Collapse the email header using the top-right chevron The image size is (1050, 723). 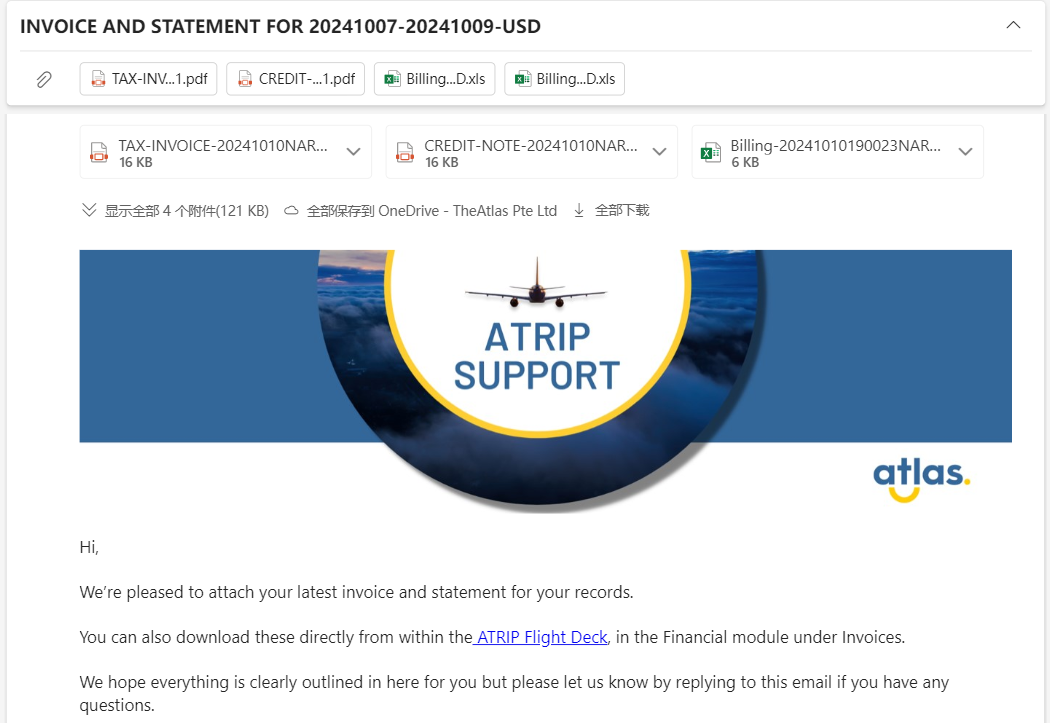1013,25
